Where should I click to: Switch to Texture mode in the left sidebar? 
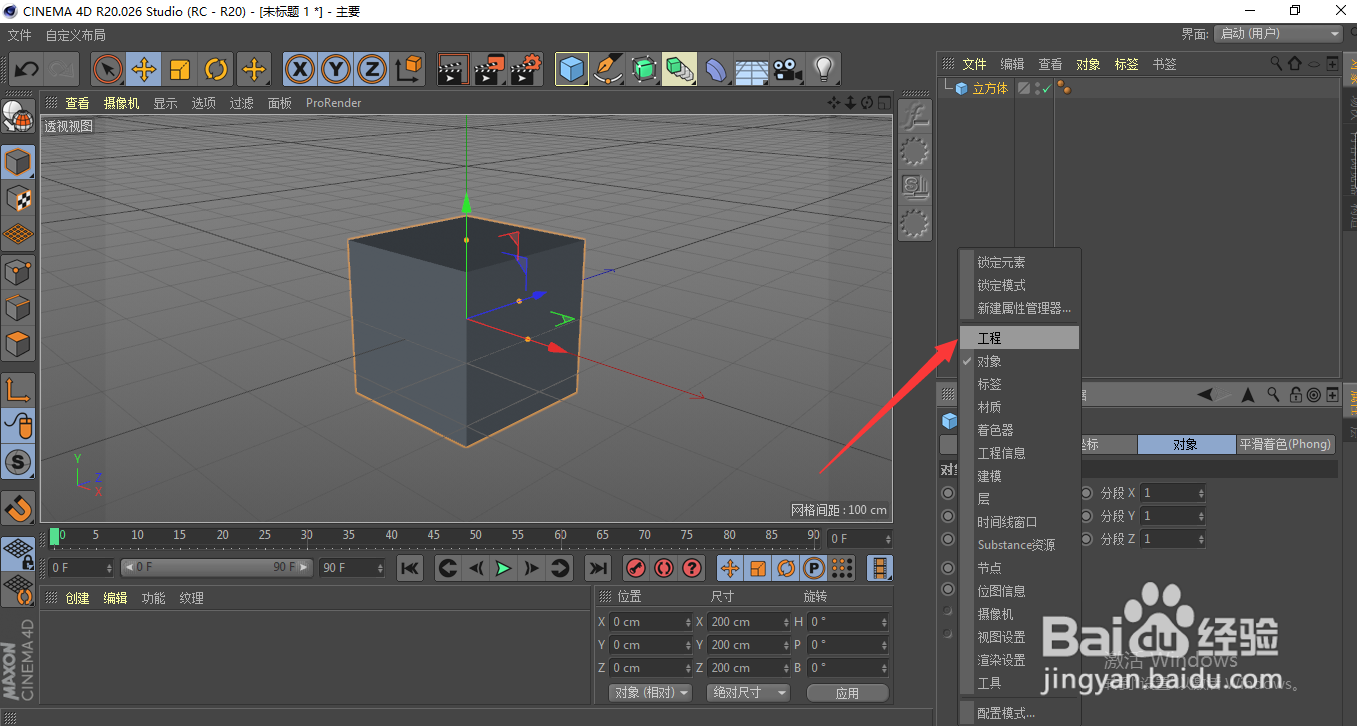click(x=19, y=198)
